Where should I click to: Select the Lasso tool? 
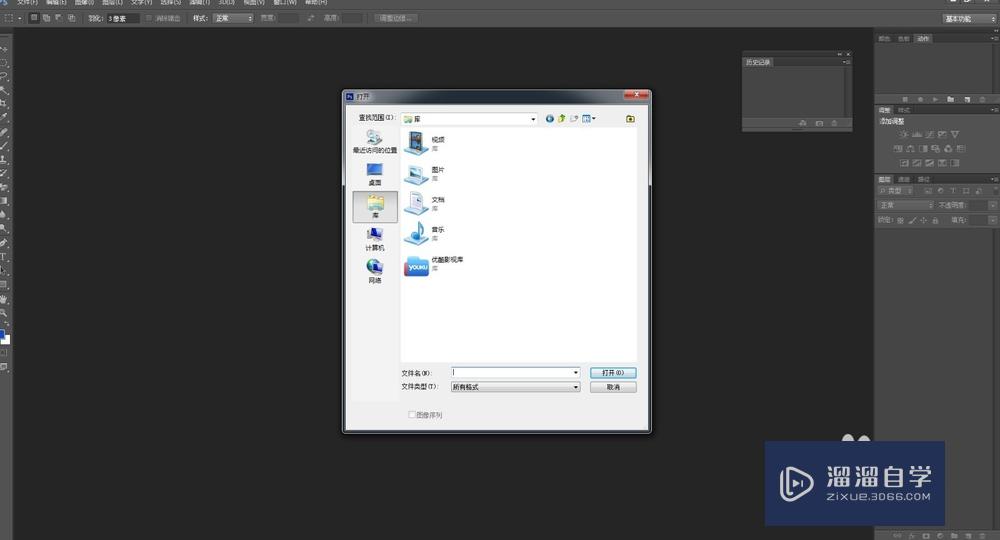4,77
